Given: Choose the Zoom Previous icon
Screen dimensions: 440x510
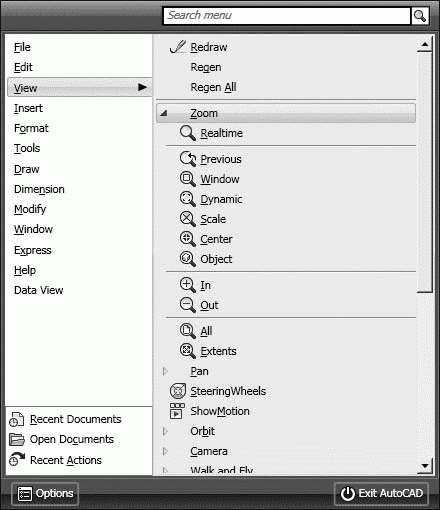Looking at the screenshot, I should click(188, 159).
